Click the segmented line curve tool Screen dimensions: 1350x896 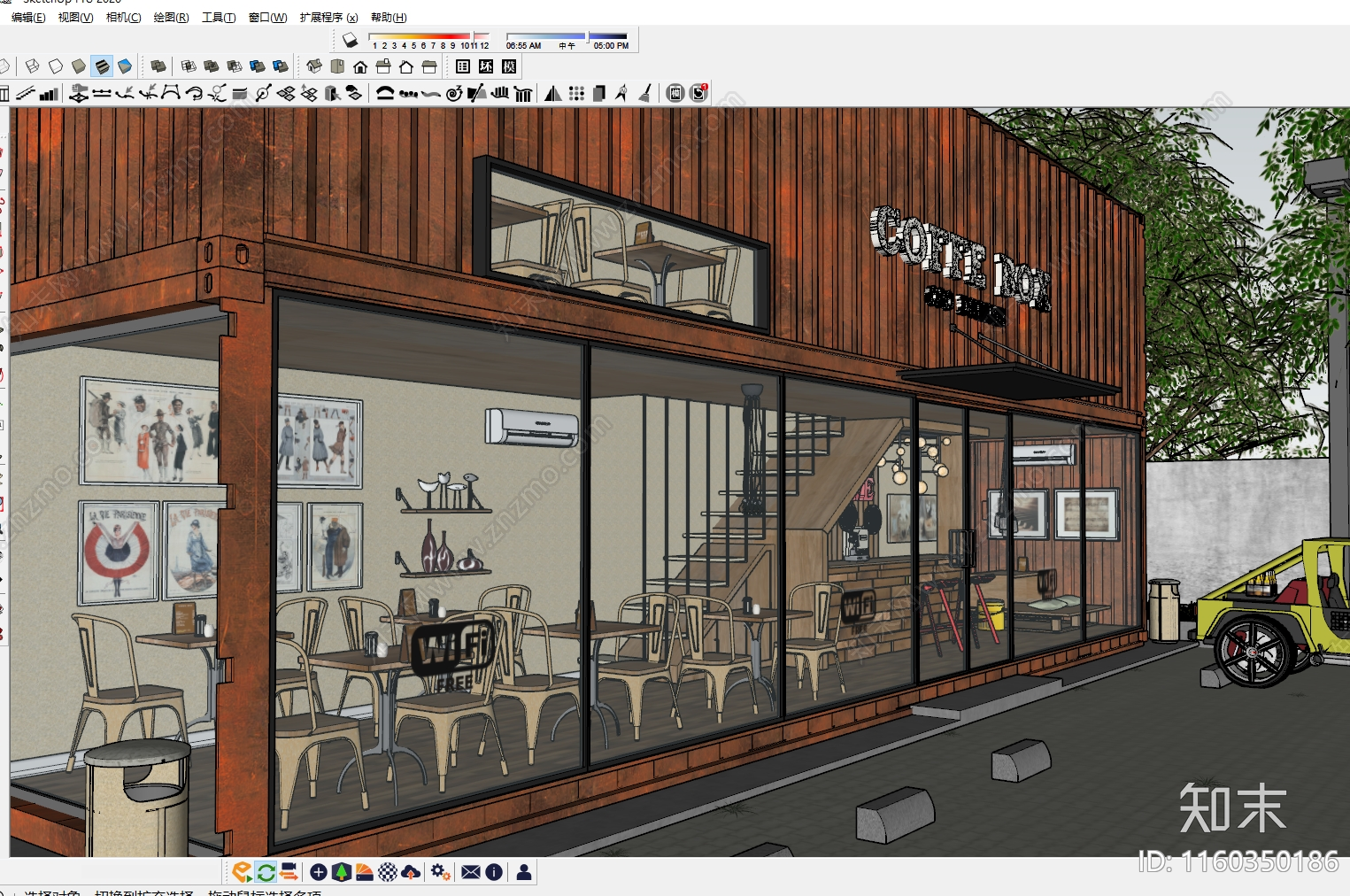(x=102, y=93)
